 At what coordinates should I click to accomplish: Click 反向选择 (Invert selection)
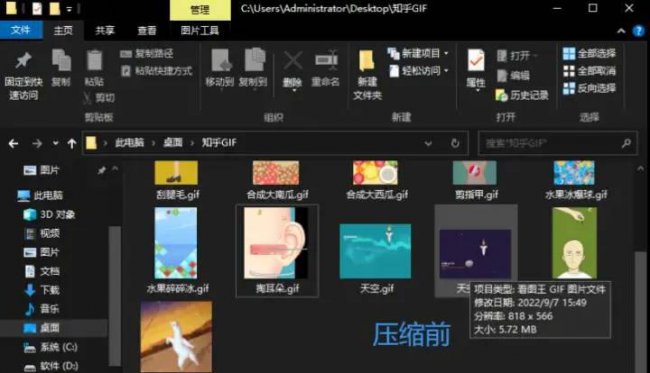(589, 88)
